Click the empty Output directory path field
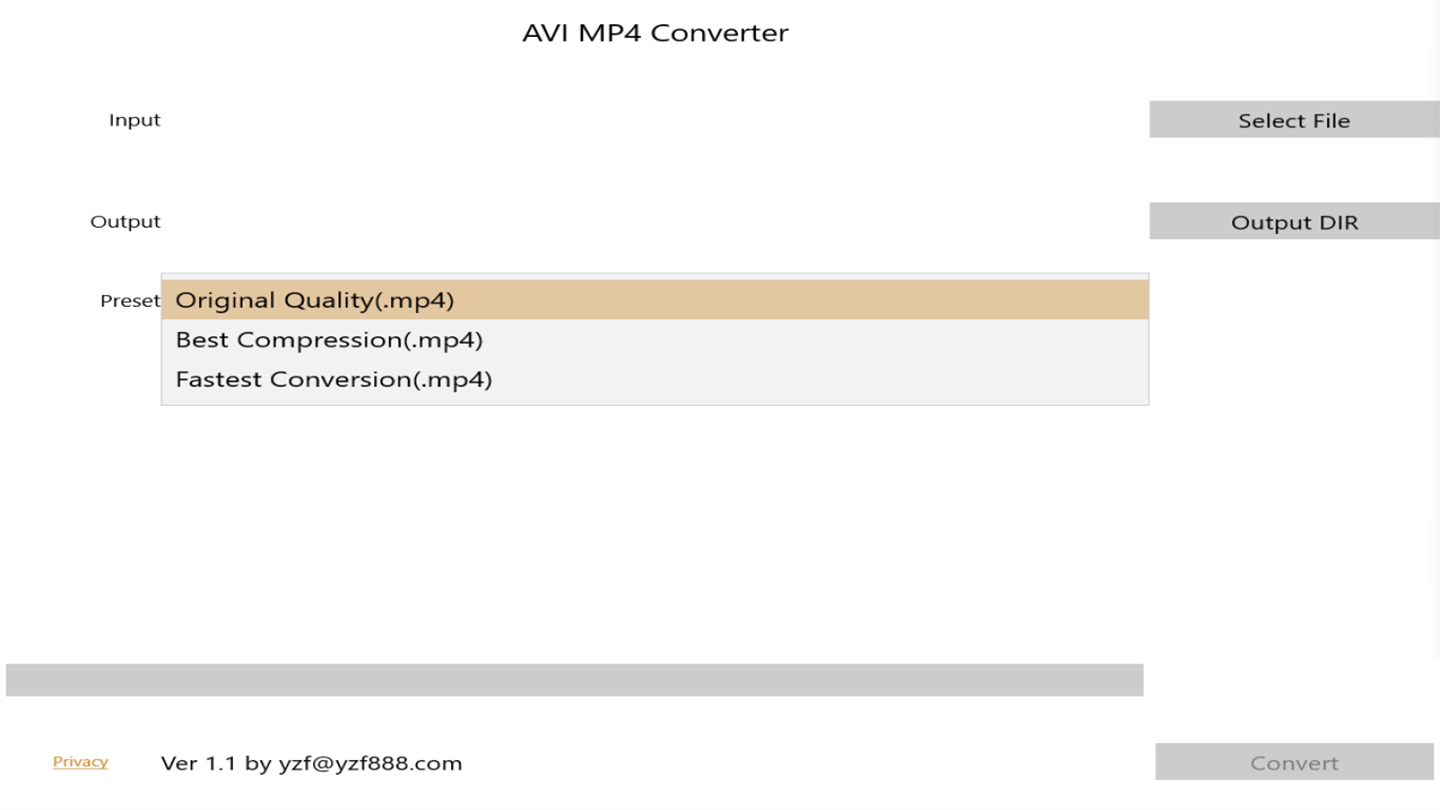 pos(655,222)
